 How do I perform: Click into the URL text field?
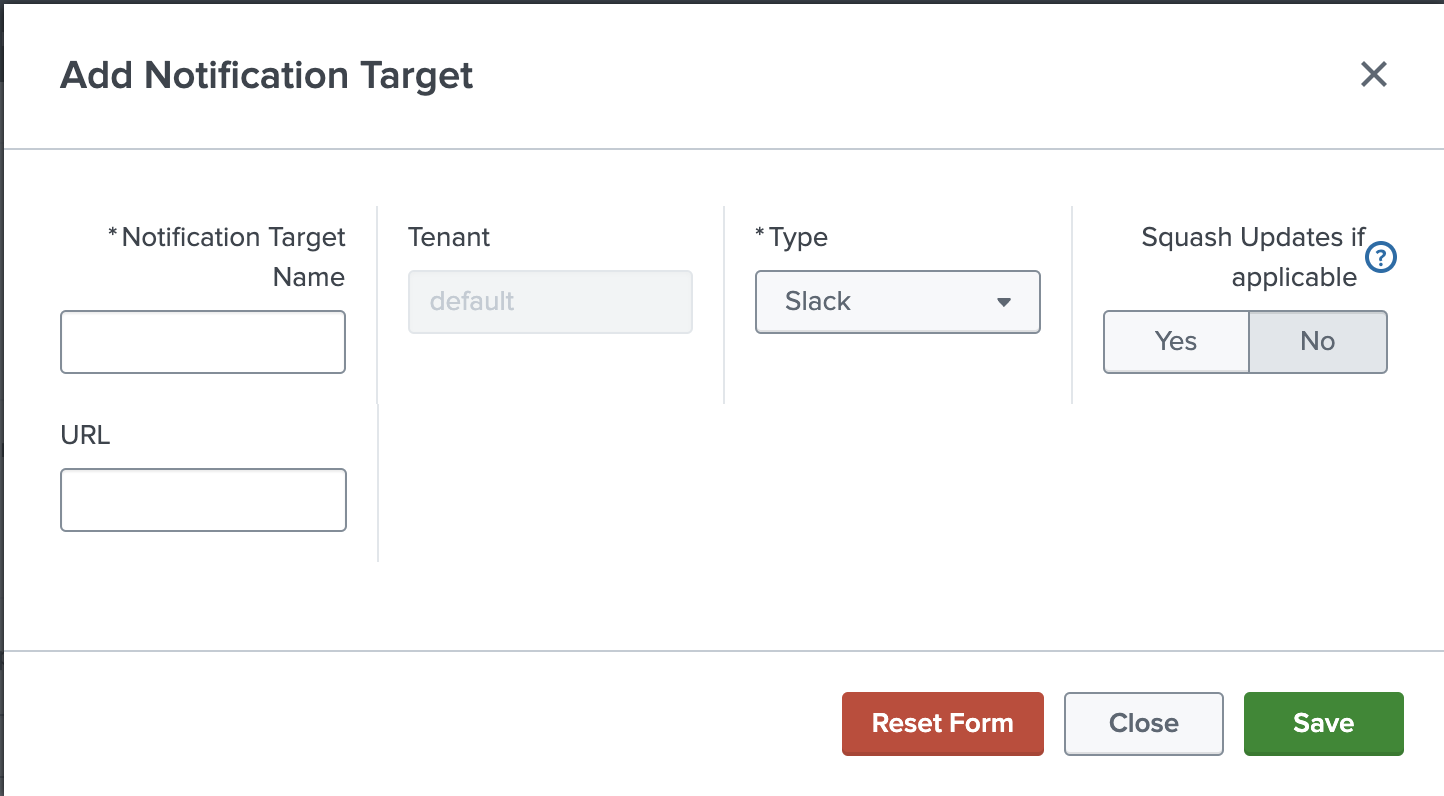[203, 500]
